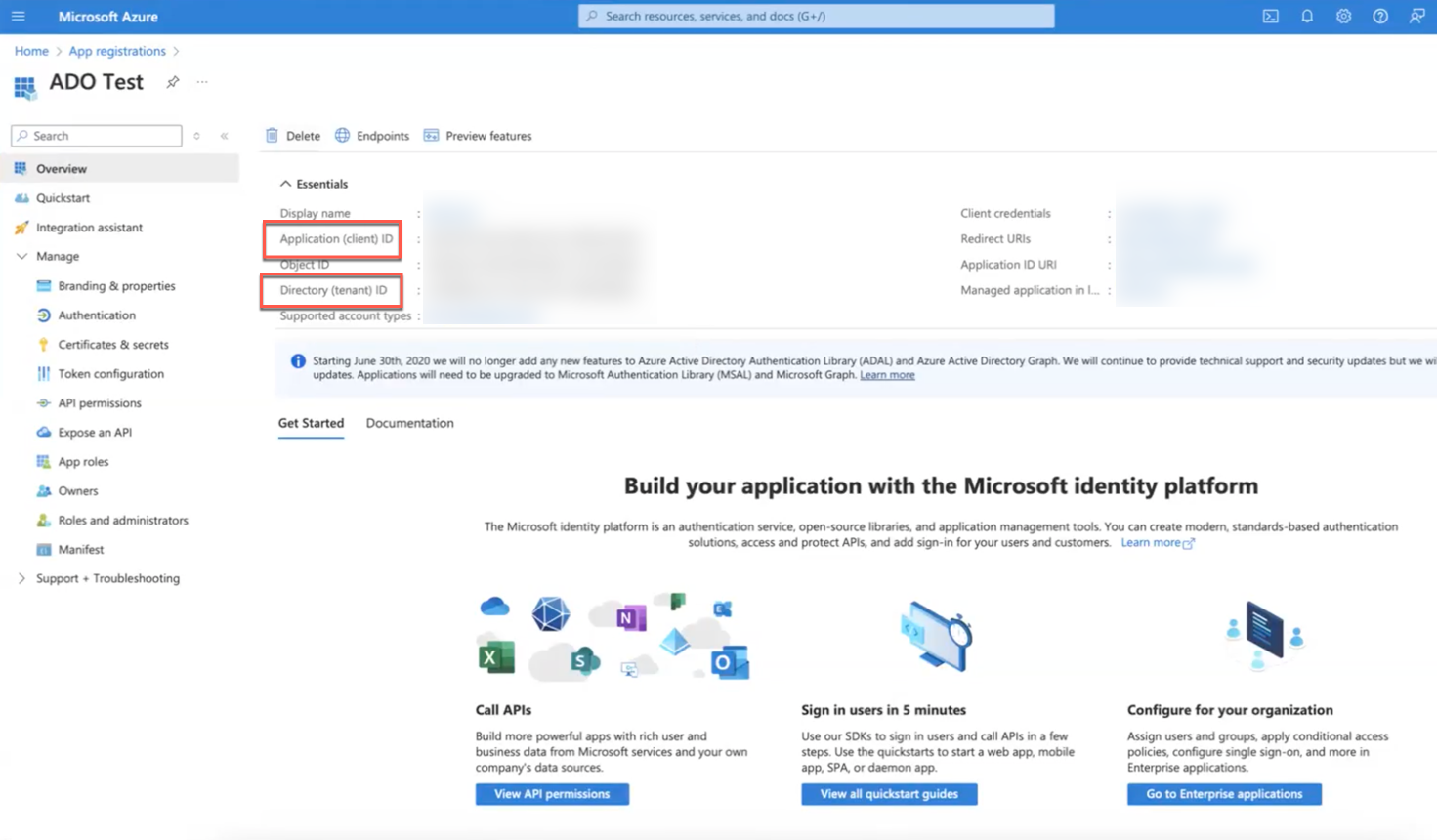Click Call APIs heading
The height and width of the screenshot is (840, 1437).
(x=503, y=710)
